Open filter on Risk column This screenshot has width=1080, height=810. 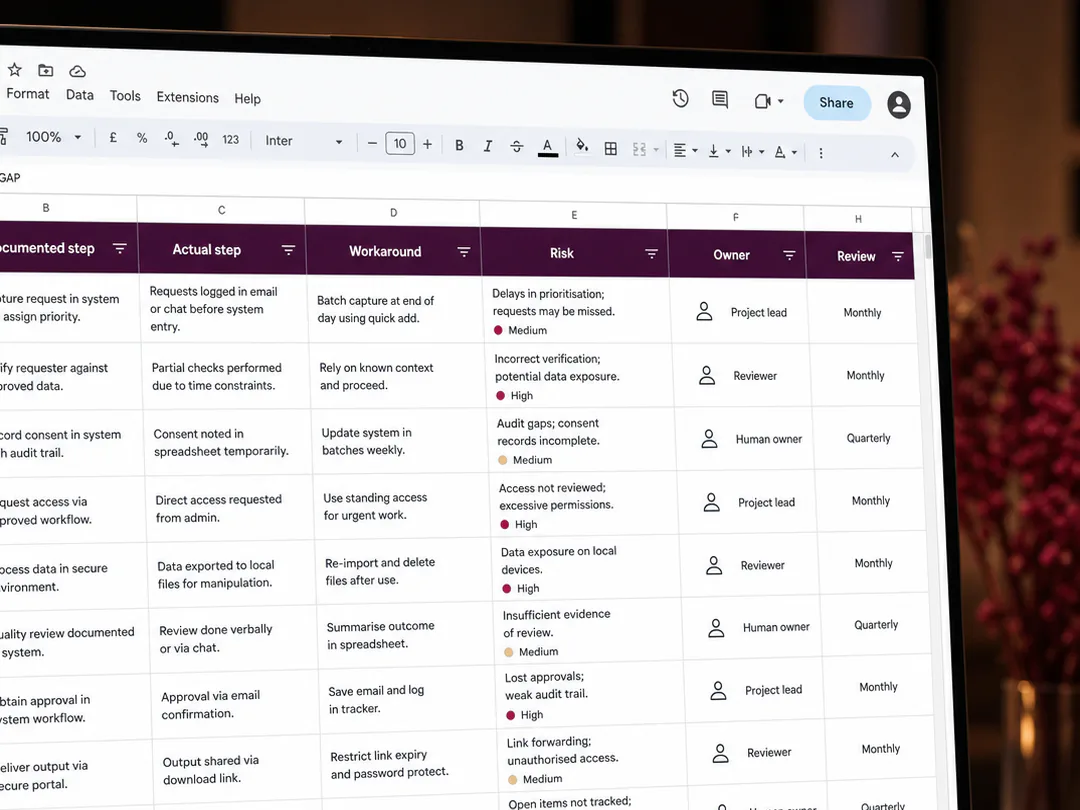pyautogui.click(x=651, y=254)
